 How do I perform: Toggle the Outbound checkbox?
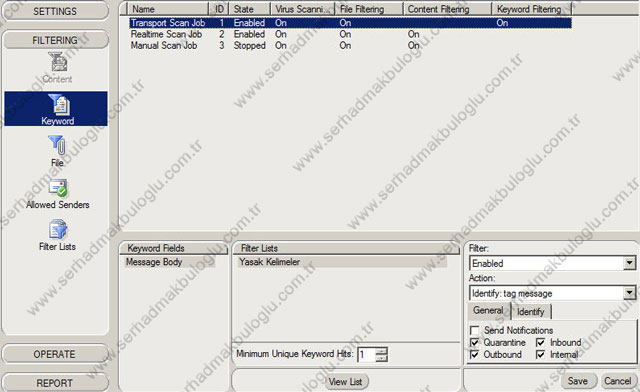(x=475, y=354)
